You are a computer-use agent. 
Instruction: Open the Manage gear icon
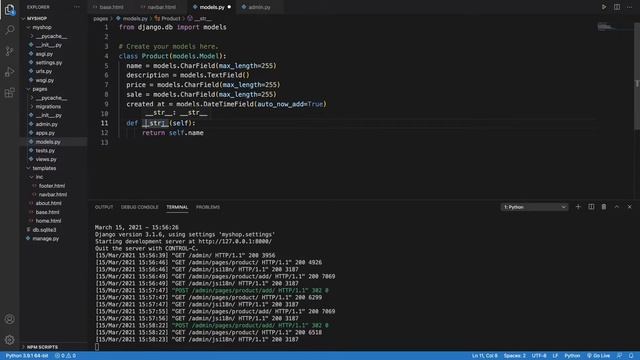pos(9,340)
